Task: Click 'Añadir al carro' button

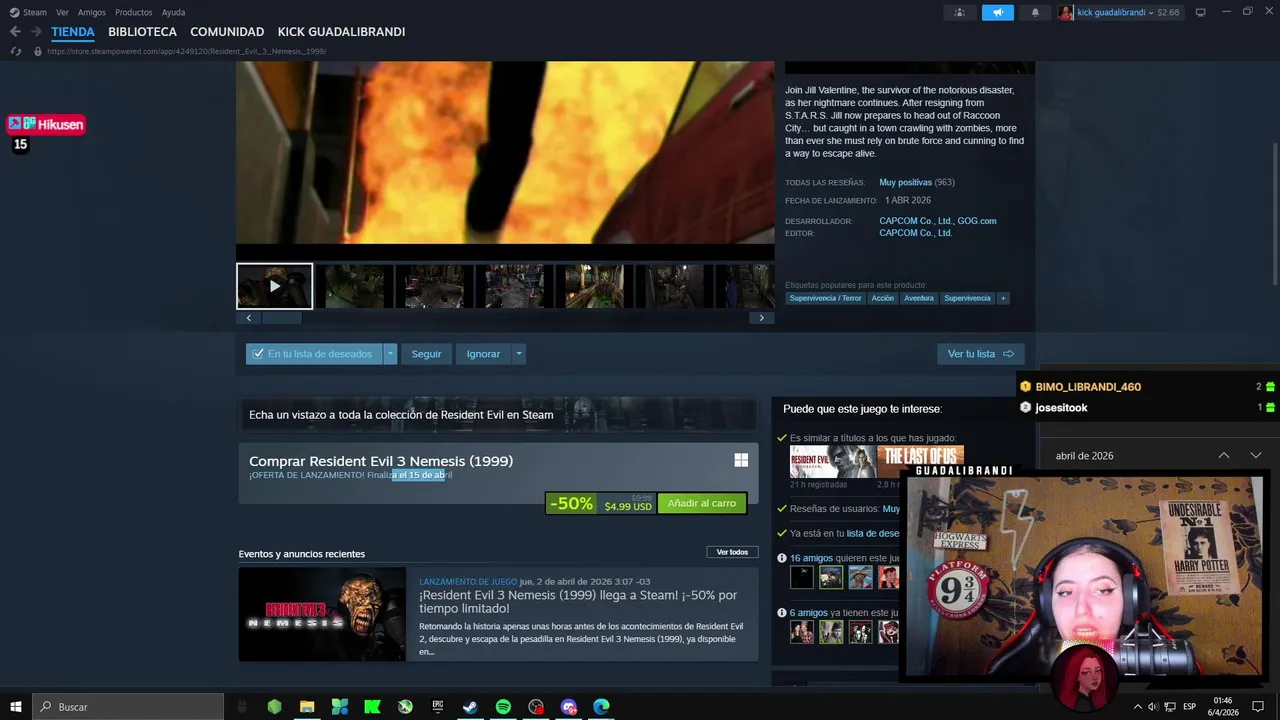Action: (701, 503)
